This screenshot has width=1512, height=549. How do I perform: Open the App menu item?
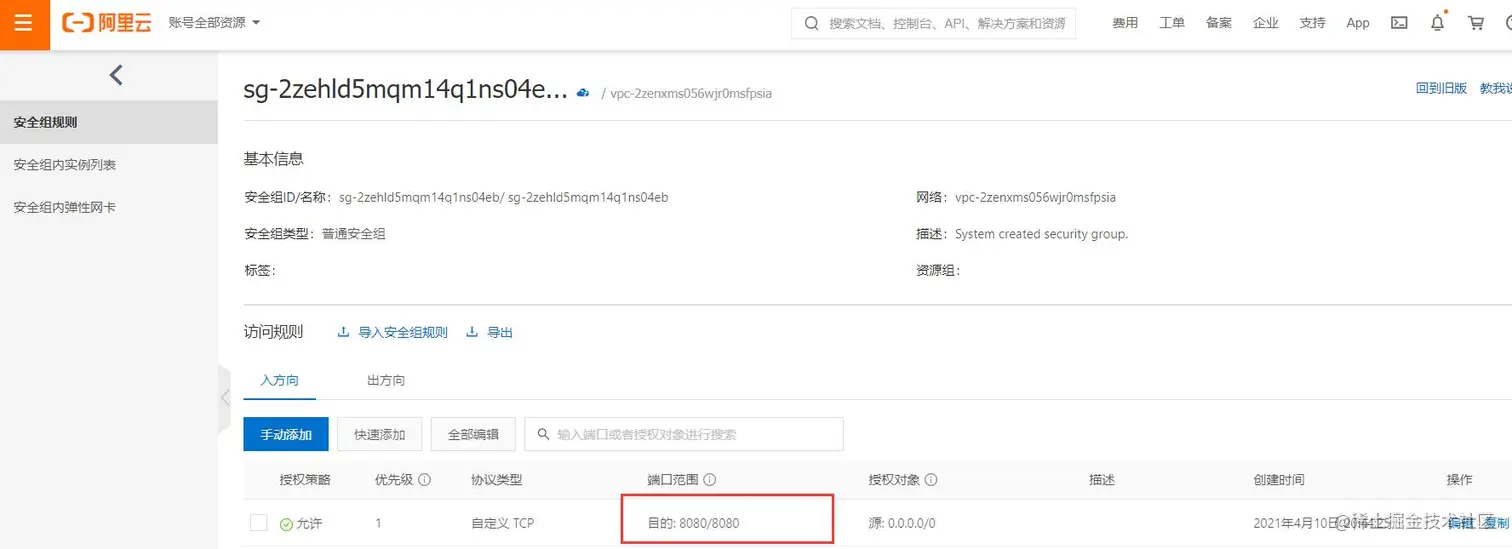tap(1358, 23)
